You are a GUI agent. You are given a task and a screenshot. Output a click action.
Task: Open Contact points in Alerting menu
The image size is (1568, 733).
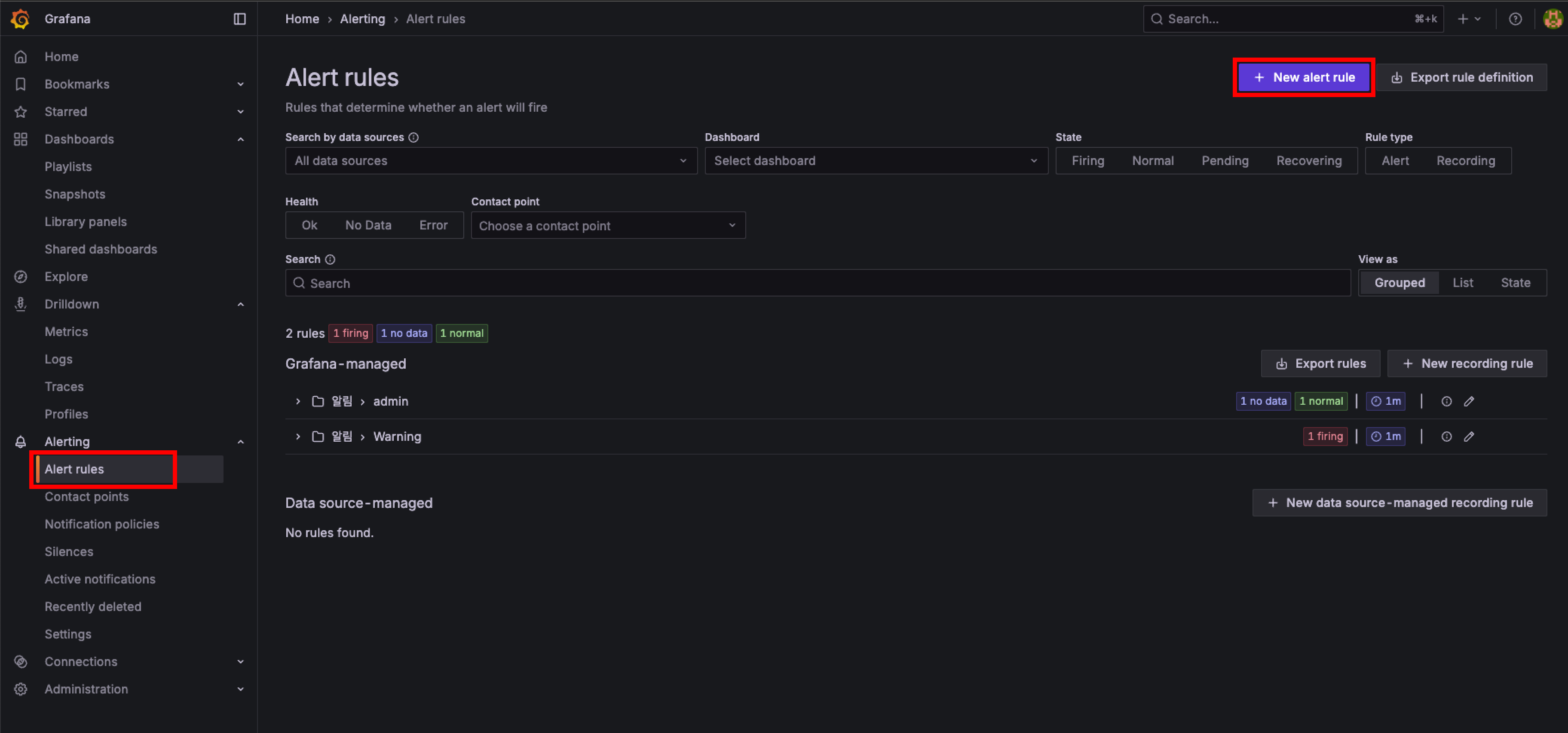click(x=86, y=497)
